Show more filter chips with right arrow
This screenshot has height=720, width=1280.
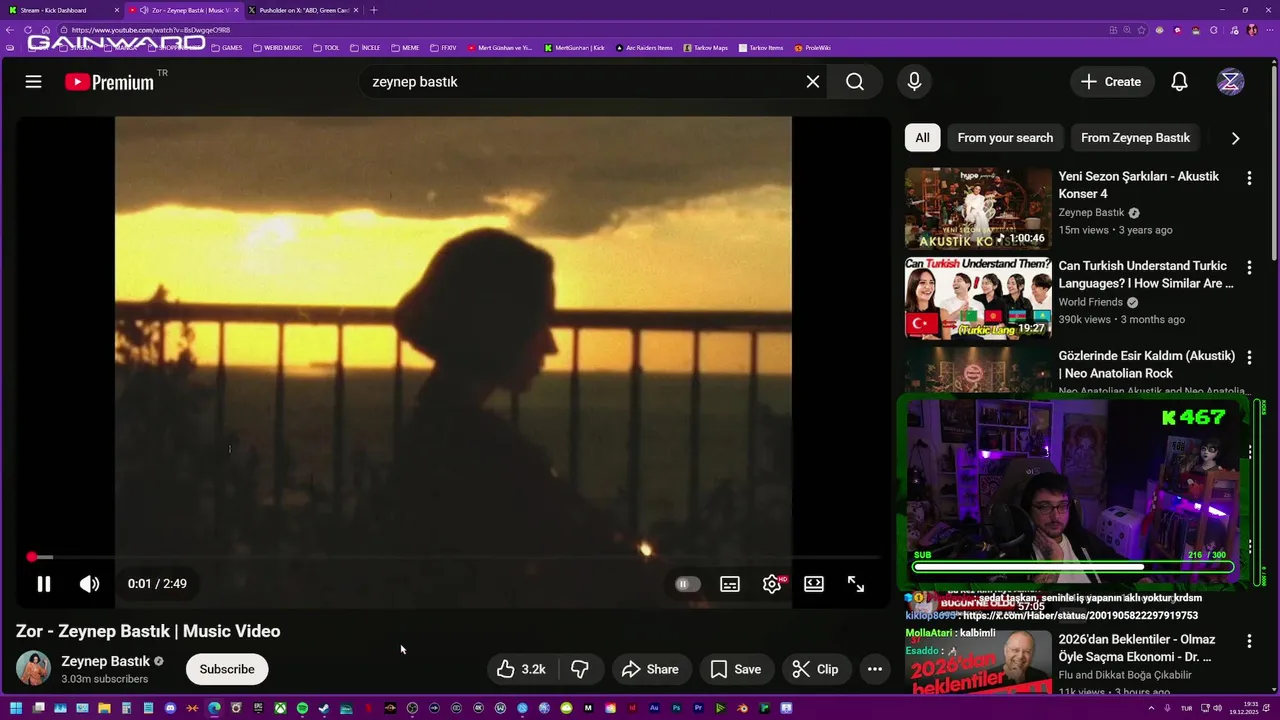(1235, 138)
